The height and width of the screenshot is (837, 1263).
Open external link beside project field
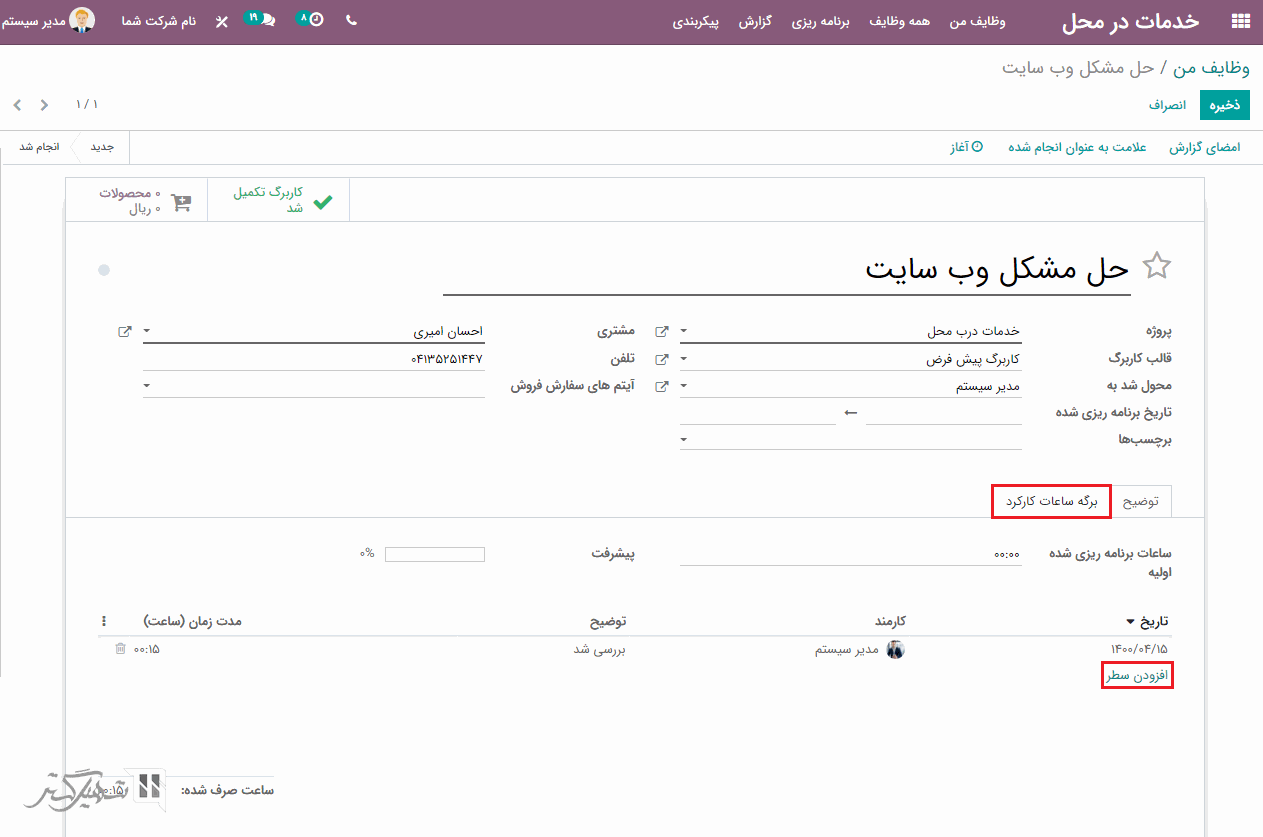coord(661,331)
